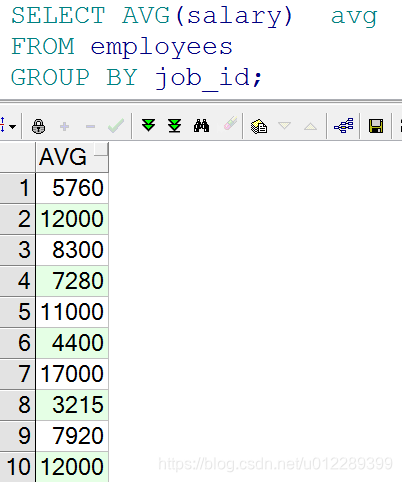The height and width of the screenshot is (482, 402).
Task: Click row header number 5
Action: pos(17,312)
